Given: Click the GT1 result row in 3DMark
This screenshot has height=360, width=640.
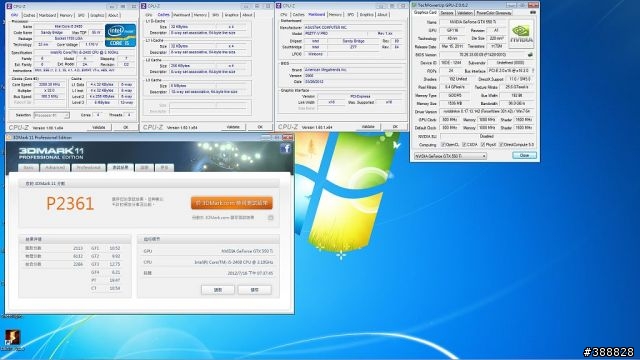Looking at the screenshot, I should (x=105, y=248).
